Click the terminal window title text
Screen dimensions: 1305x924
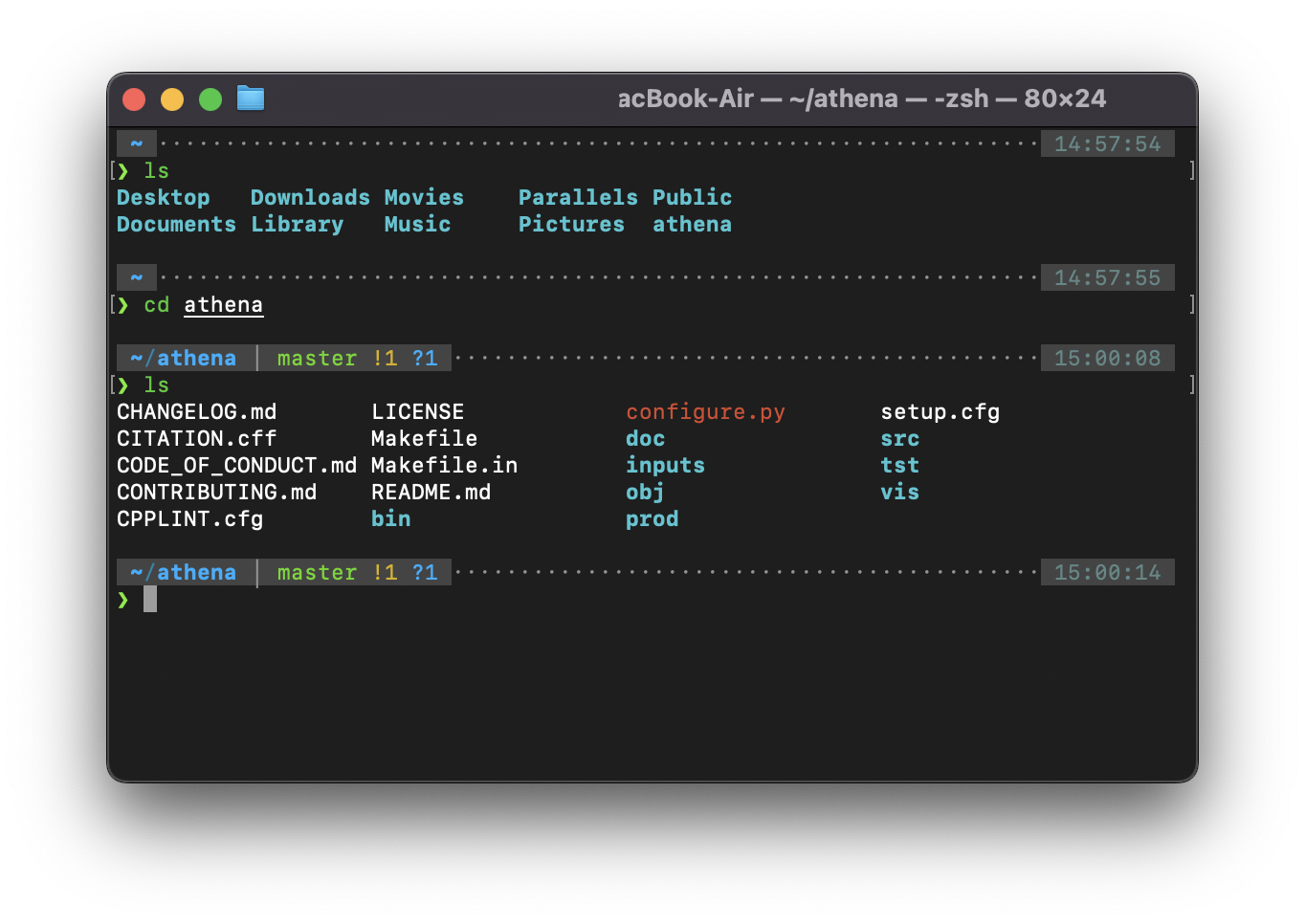point(861,99)
